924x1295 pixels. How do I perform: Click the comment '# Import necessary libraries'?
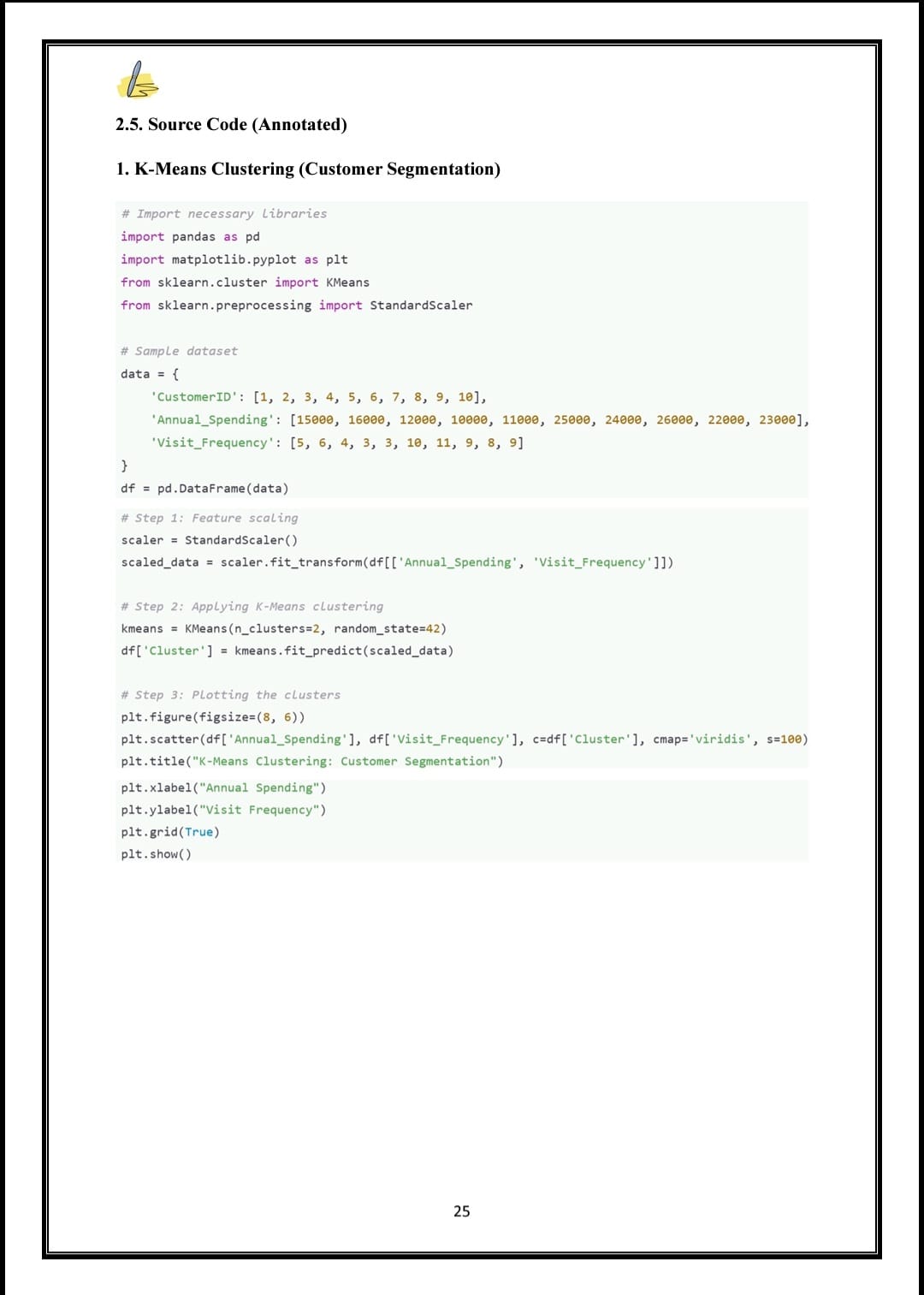224,214
